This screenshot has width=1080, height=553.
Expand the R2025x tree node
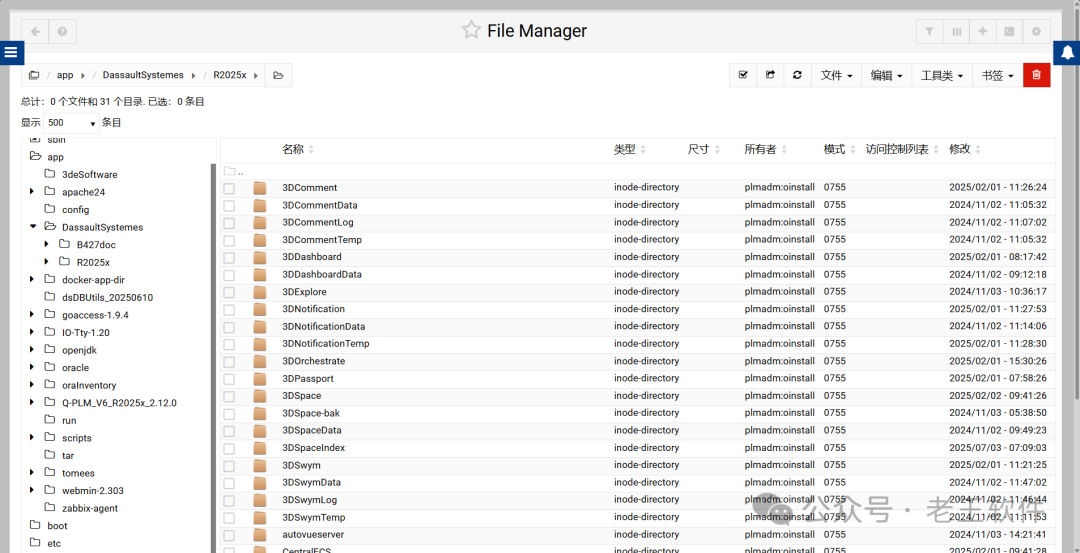click(x=47, y=262)
